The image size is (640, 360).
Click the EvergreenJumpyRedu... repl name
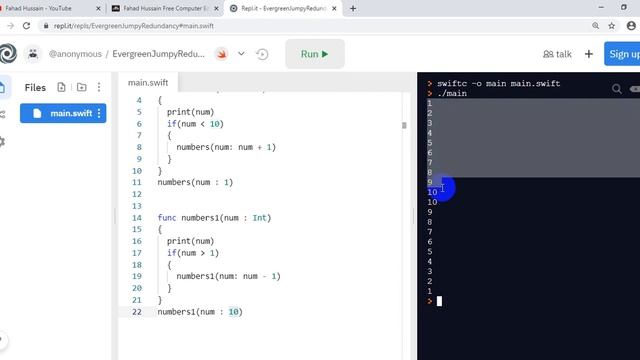[x=158, y=54]
